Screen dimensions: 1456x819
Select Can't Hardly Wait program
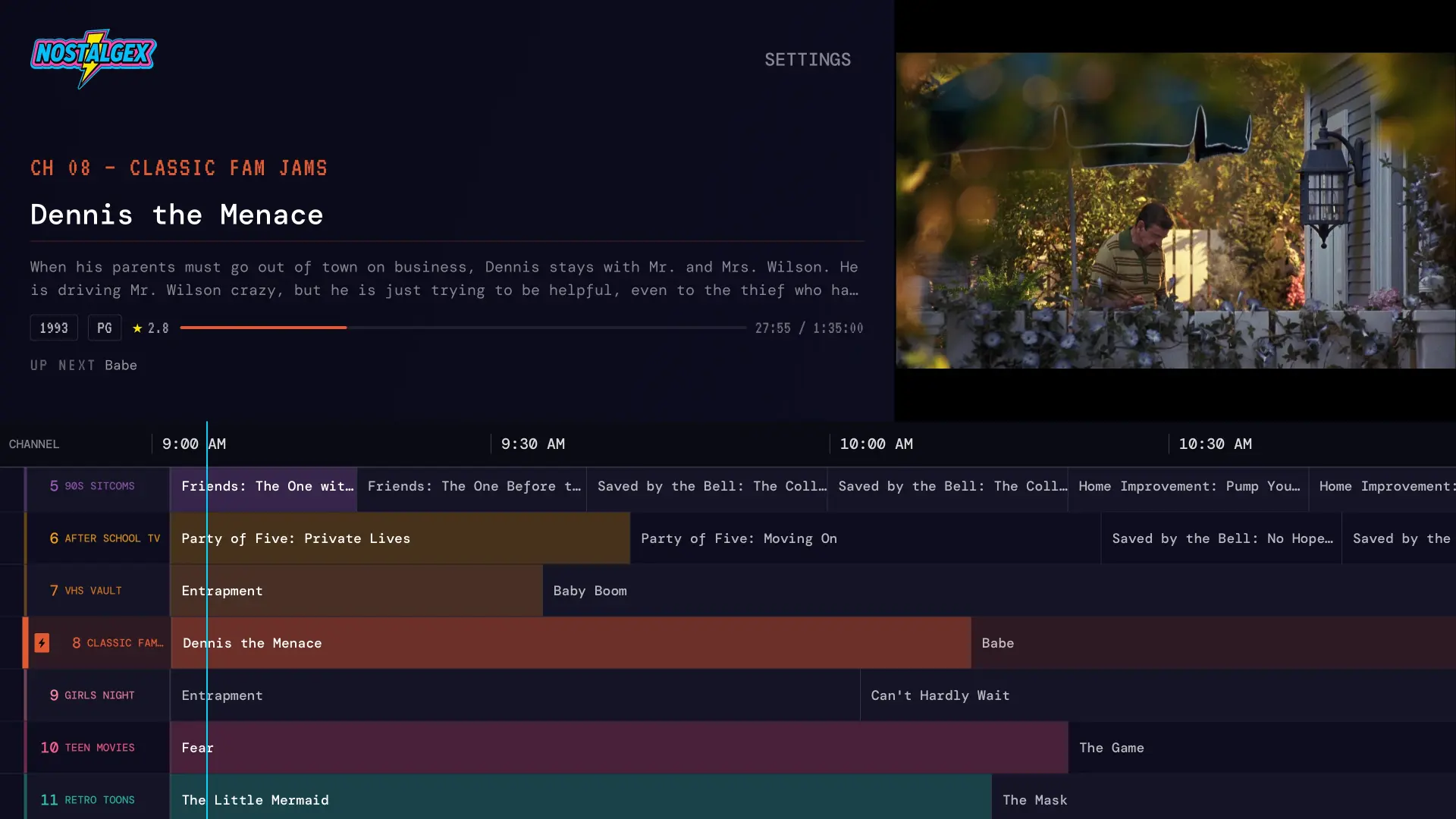tap(1158, 695)
